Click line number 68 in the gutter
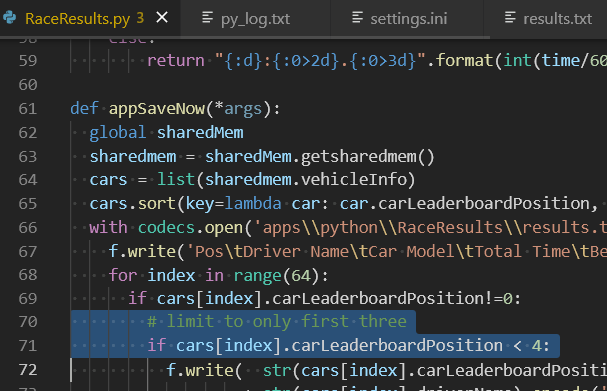Image resolution: width=607 pixels, height=391 pixels. [x=28, y=275]
